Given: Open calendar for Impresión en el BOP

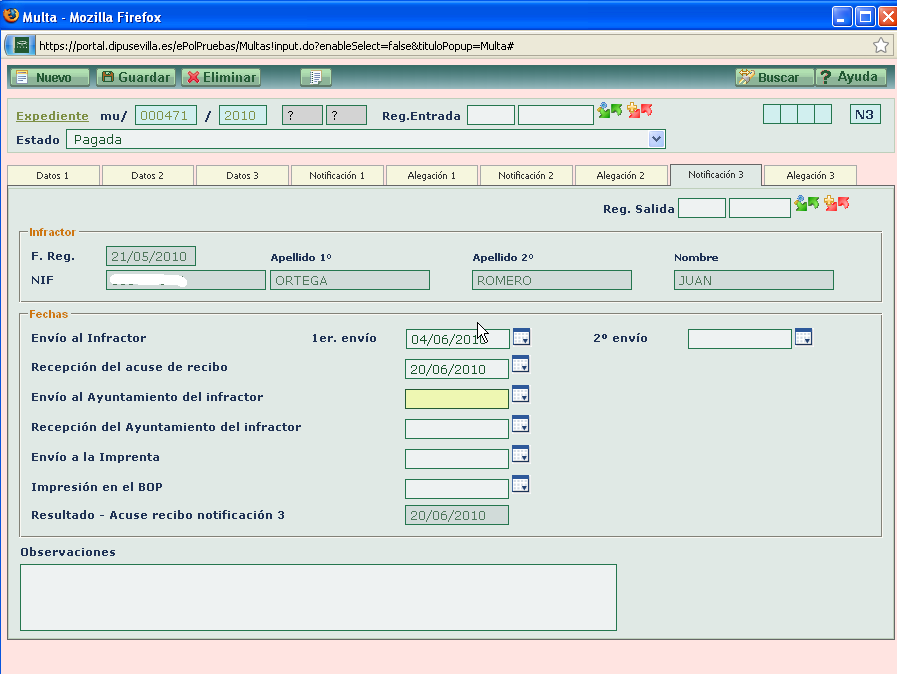Looking at the screenshot, I should (521, 485).
